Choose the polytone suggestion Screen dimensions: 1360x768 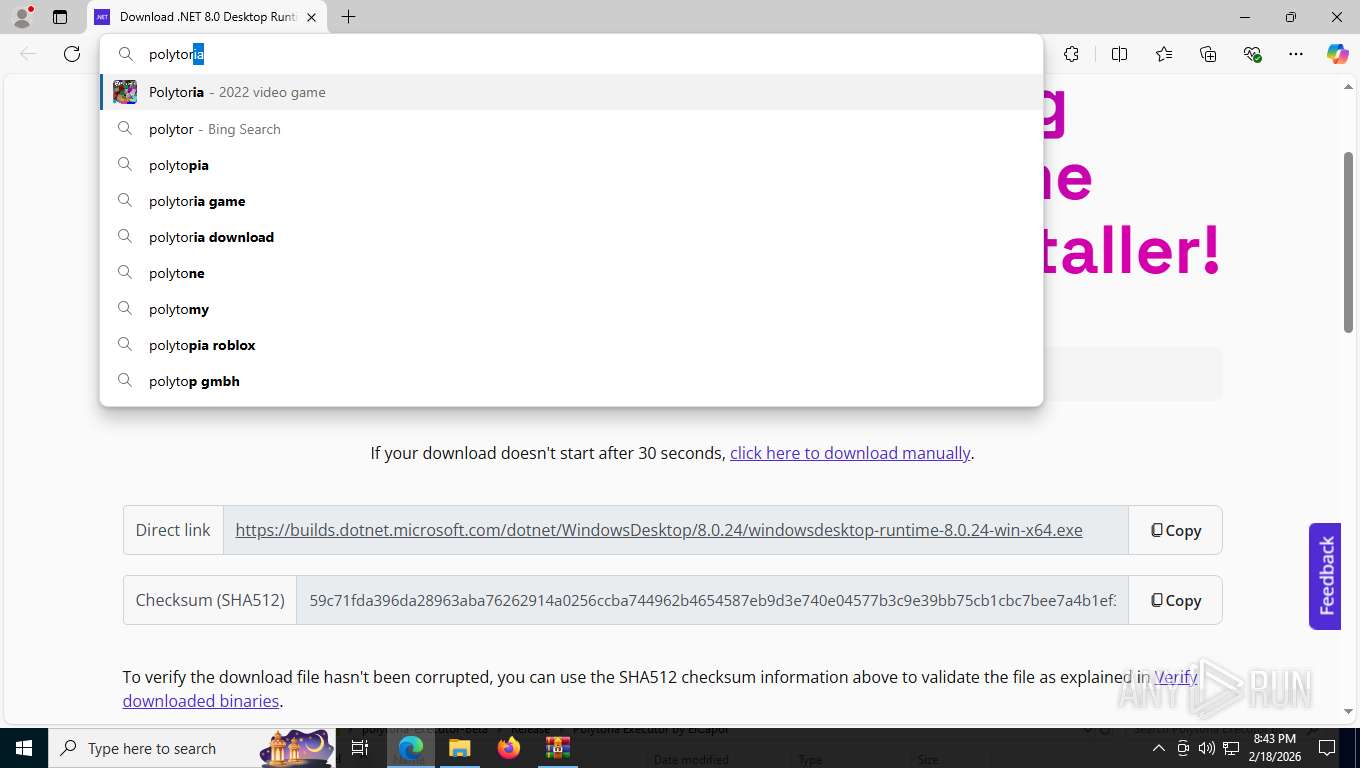coord(571,273)
